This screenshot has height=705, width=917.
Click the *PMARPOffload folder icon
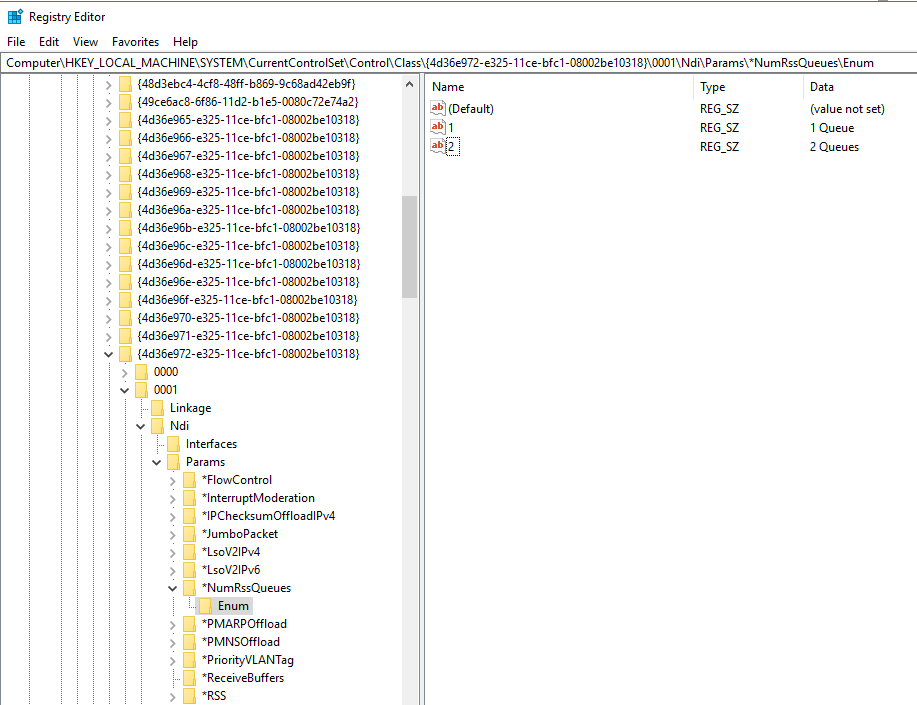tap(189, 624)
